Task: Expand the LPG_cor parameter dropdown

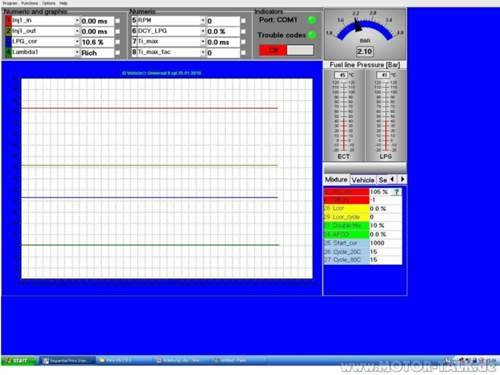Action: pyautogui.click(x=77, y=42)
